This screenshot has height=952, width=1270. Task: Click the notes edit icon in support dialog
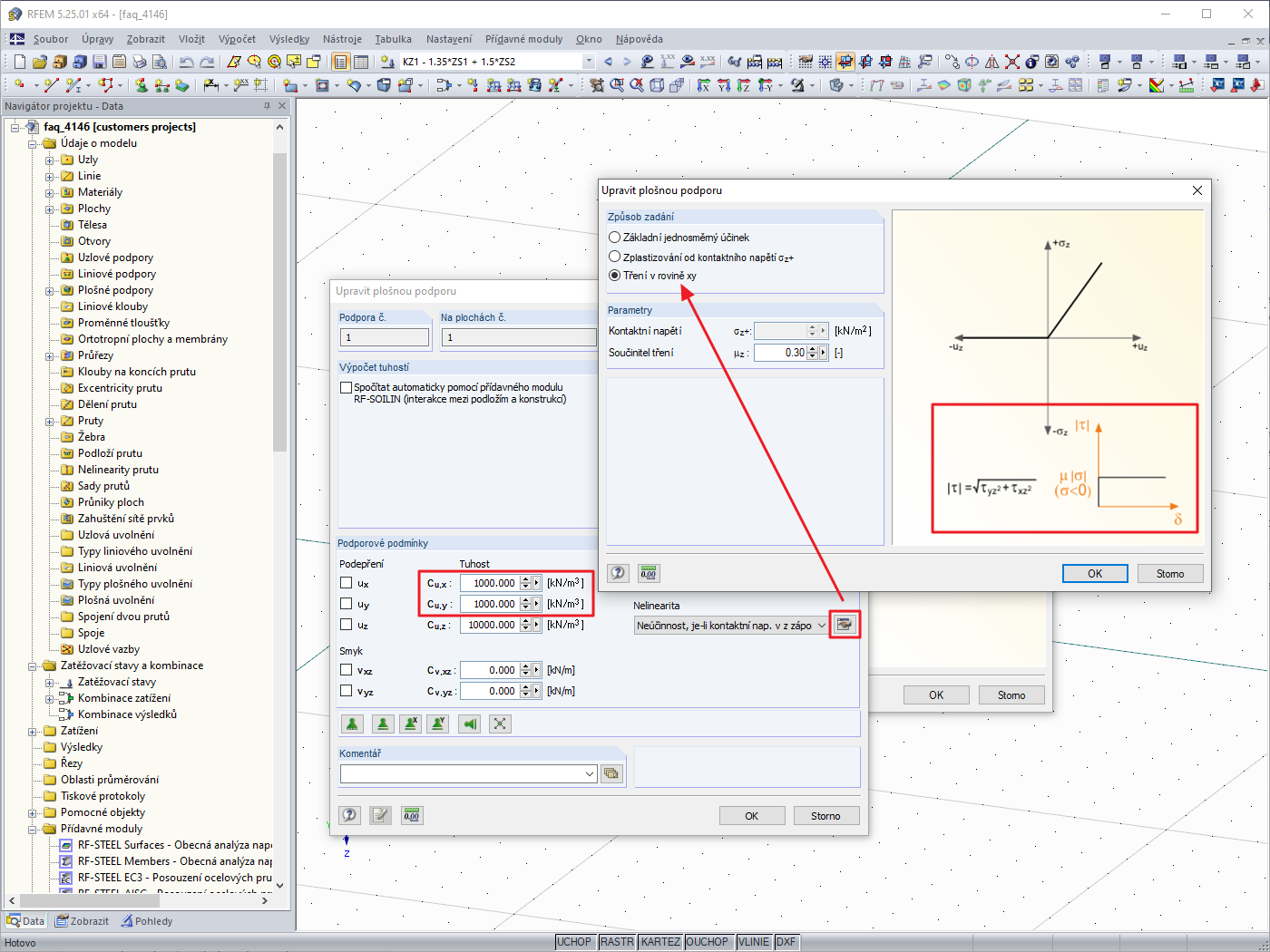(x=381, y=815)
